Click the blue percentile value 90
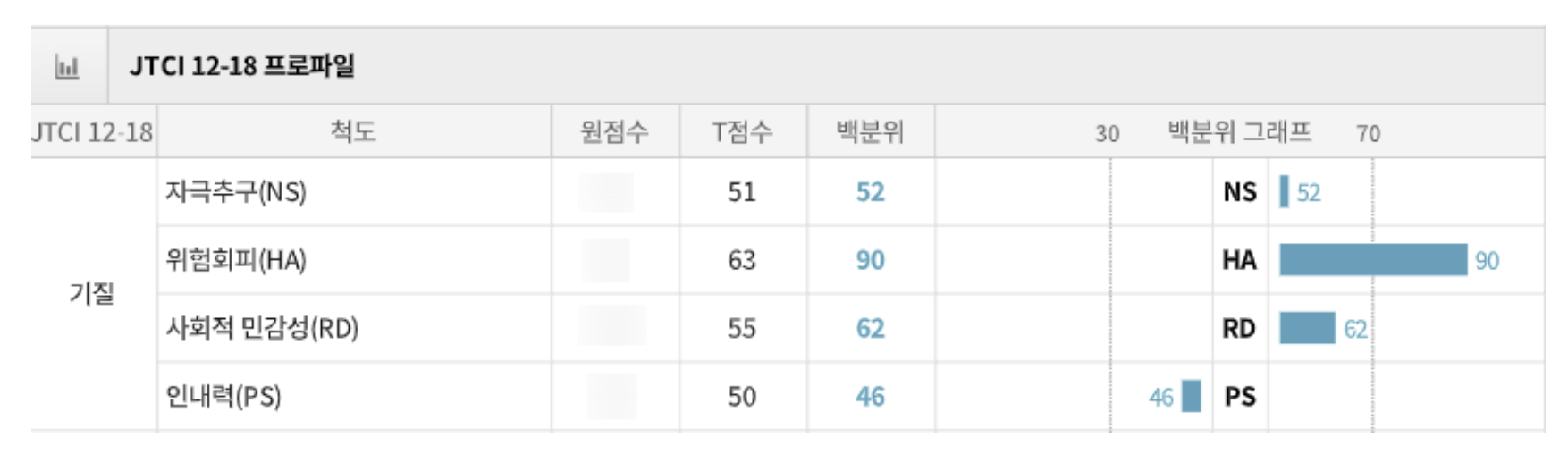The width and height of the screenshot is (1568, 454). point(870,260)
